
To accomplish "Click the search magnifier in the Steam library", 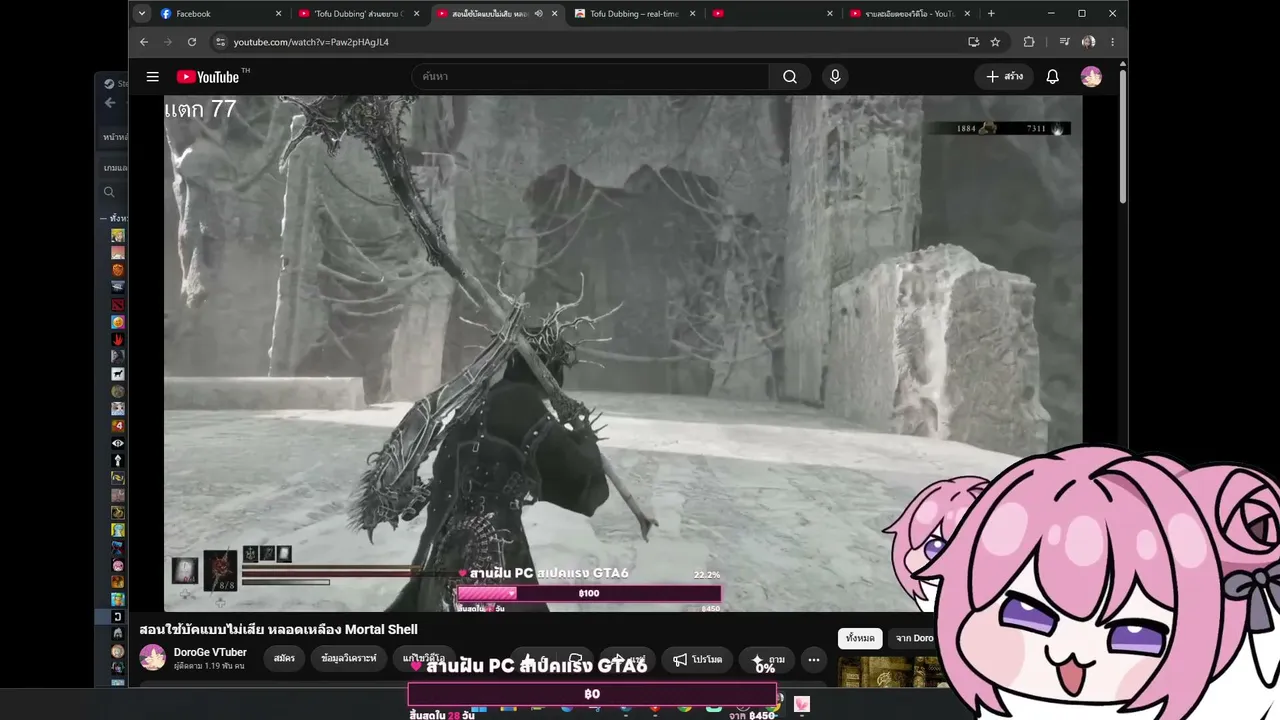I will point(110,192).
